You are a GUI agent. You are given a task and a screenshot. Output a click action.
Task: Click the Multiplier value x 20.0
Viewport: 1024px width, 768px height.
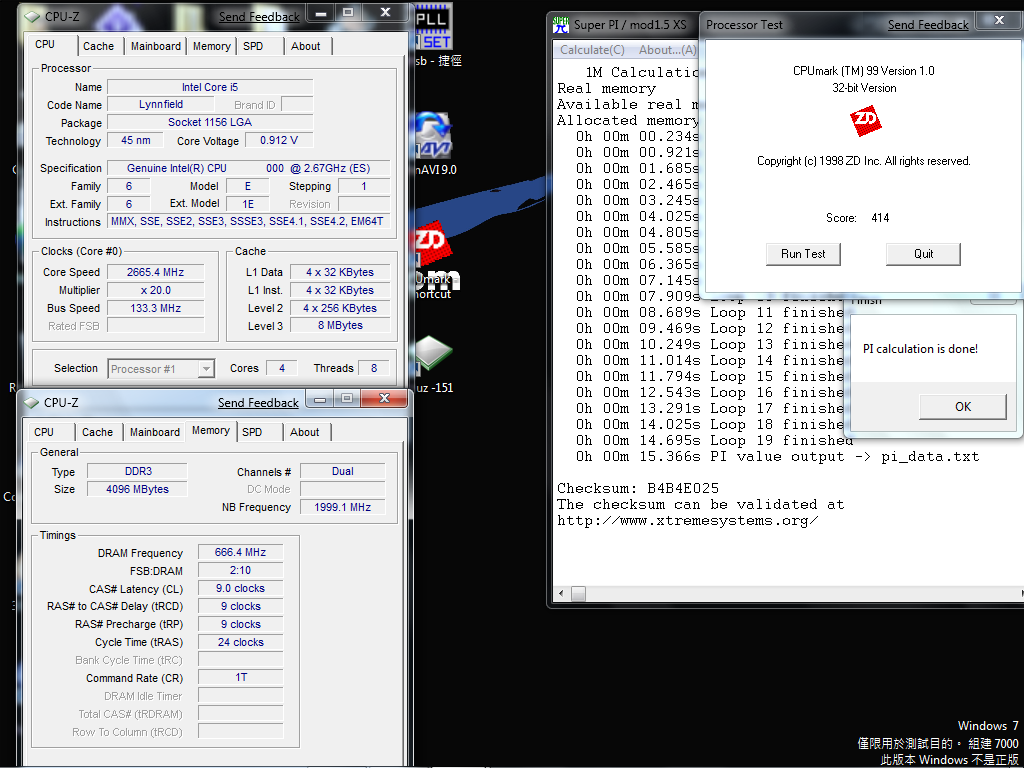coord(155,291)
